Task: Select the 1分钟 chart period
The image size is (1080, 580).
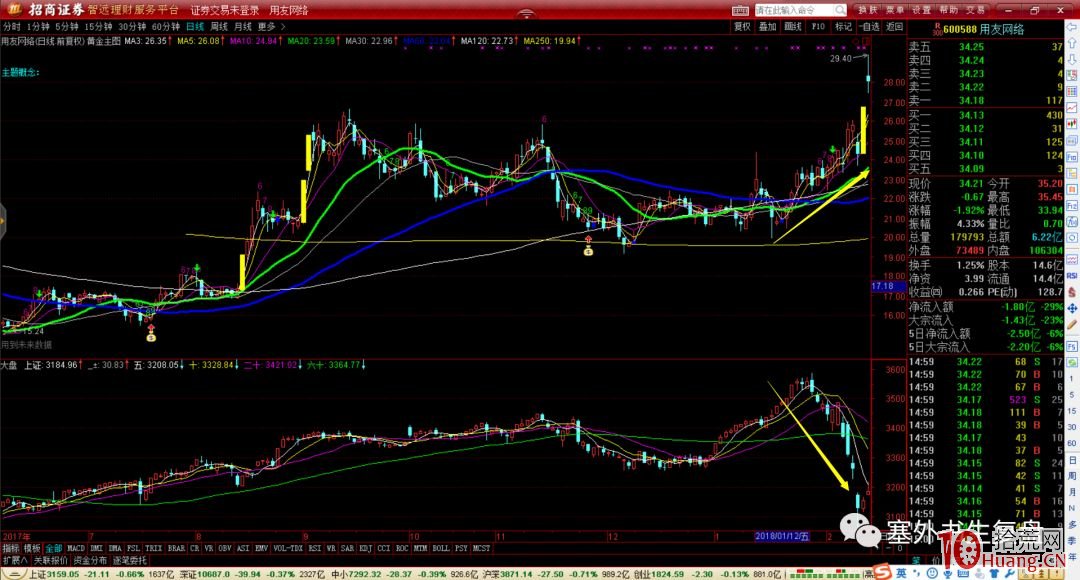Action: (x=38, y=27)
